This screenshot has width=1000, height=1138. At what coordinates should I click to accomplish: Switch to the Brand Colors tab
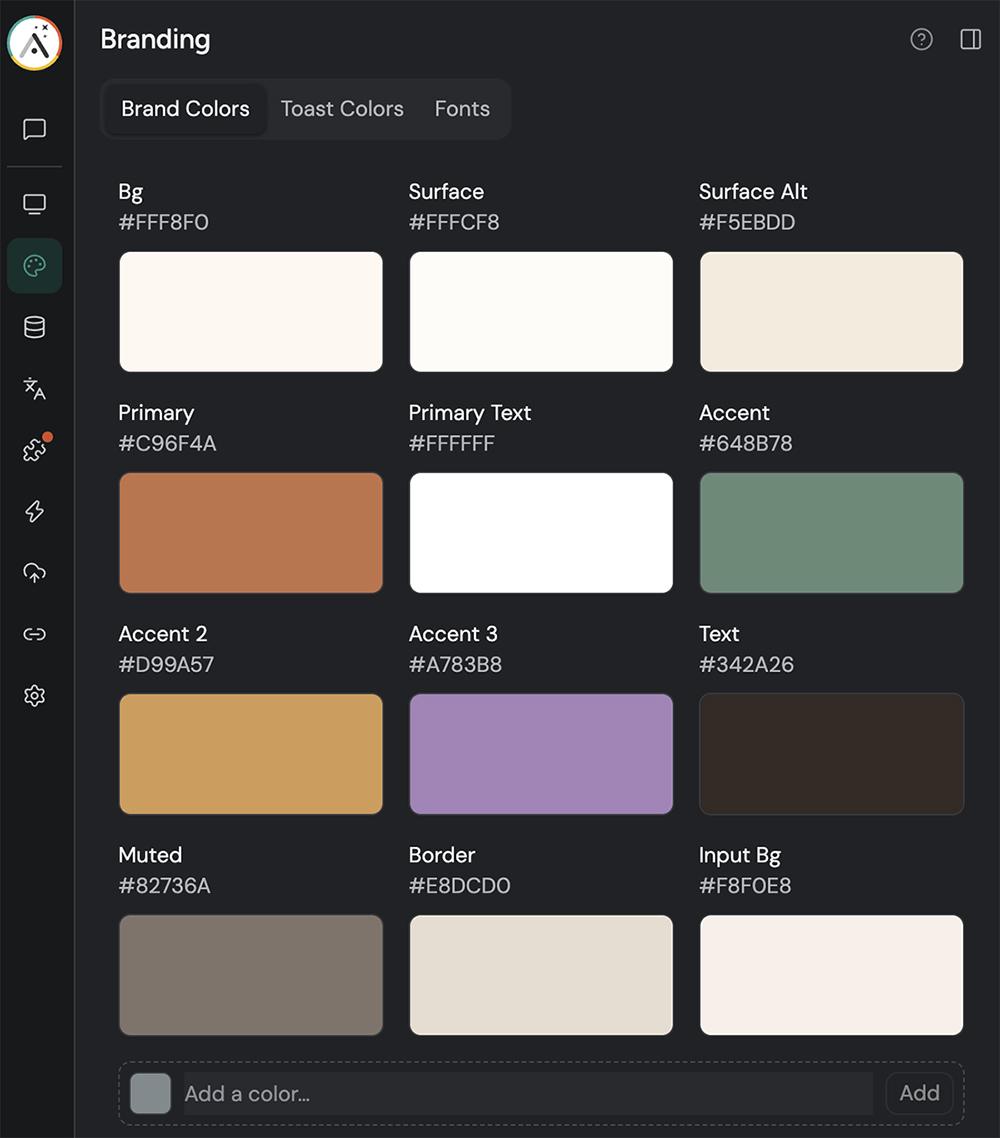tap(185, 109)
